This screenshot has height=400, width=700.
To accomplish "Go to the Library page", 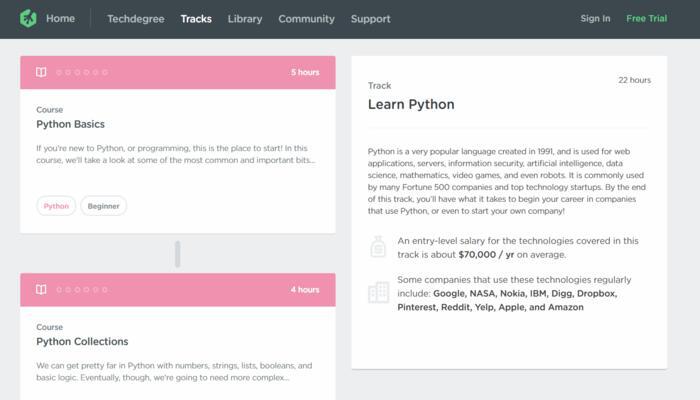I will click(x=245, y=19).
